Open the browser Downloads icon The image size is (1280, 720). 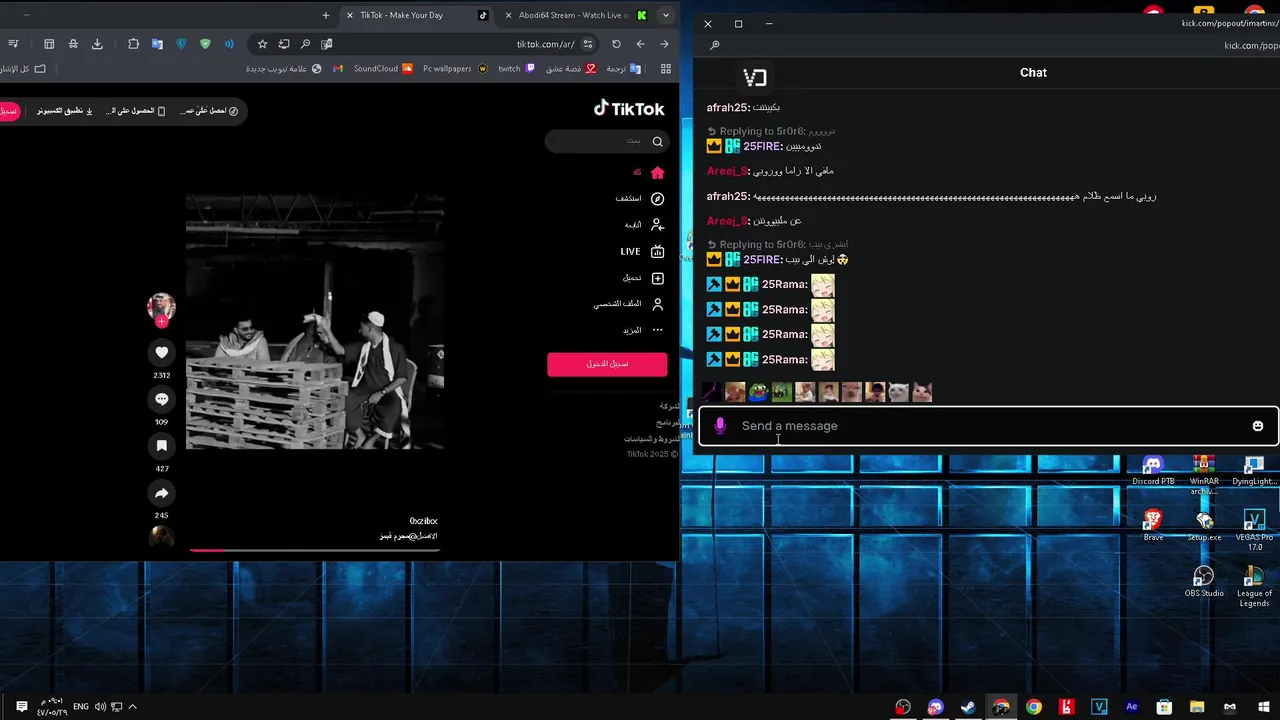click(x=97, y=44)
